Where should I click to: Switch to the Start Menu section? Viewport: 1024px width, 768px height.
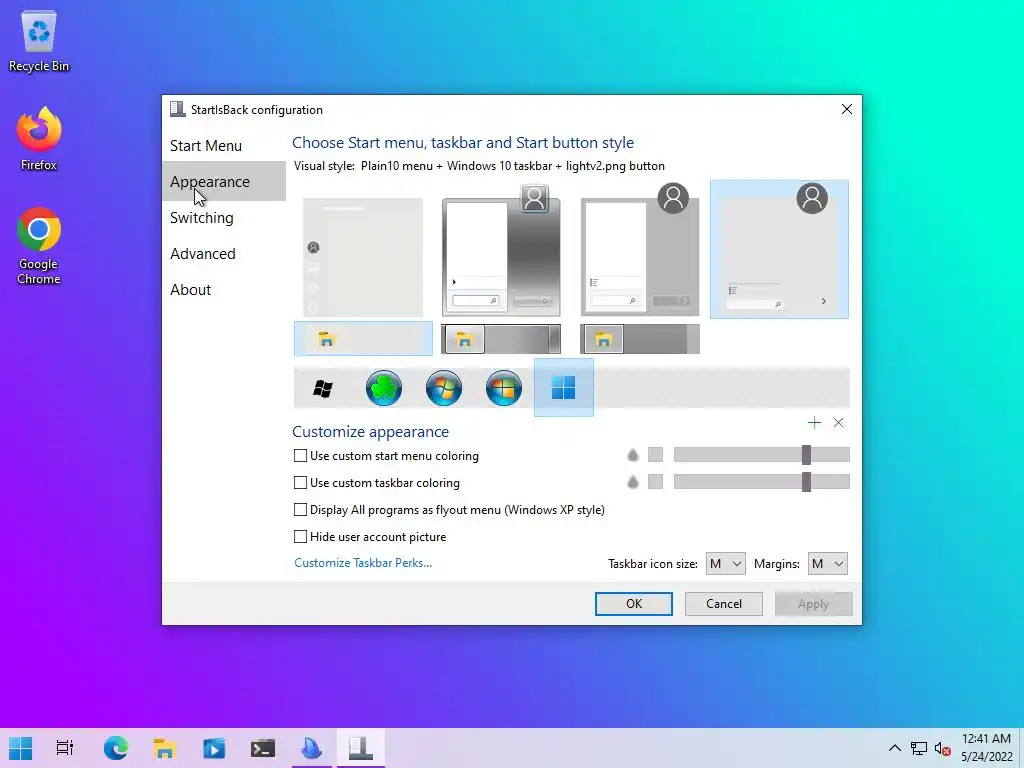224,146
